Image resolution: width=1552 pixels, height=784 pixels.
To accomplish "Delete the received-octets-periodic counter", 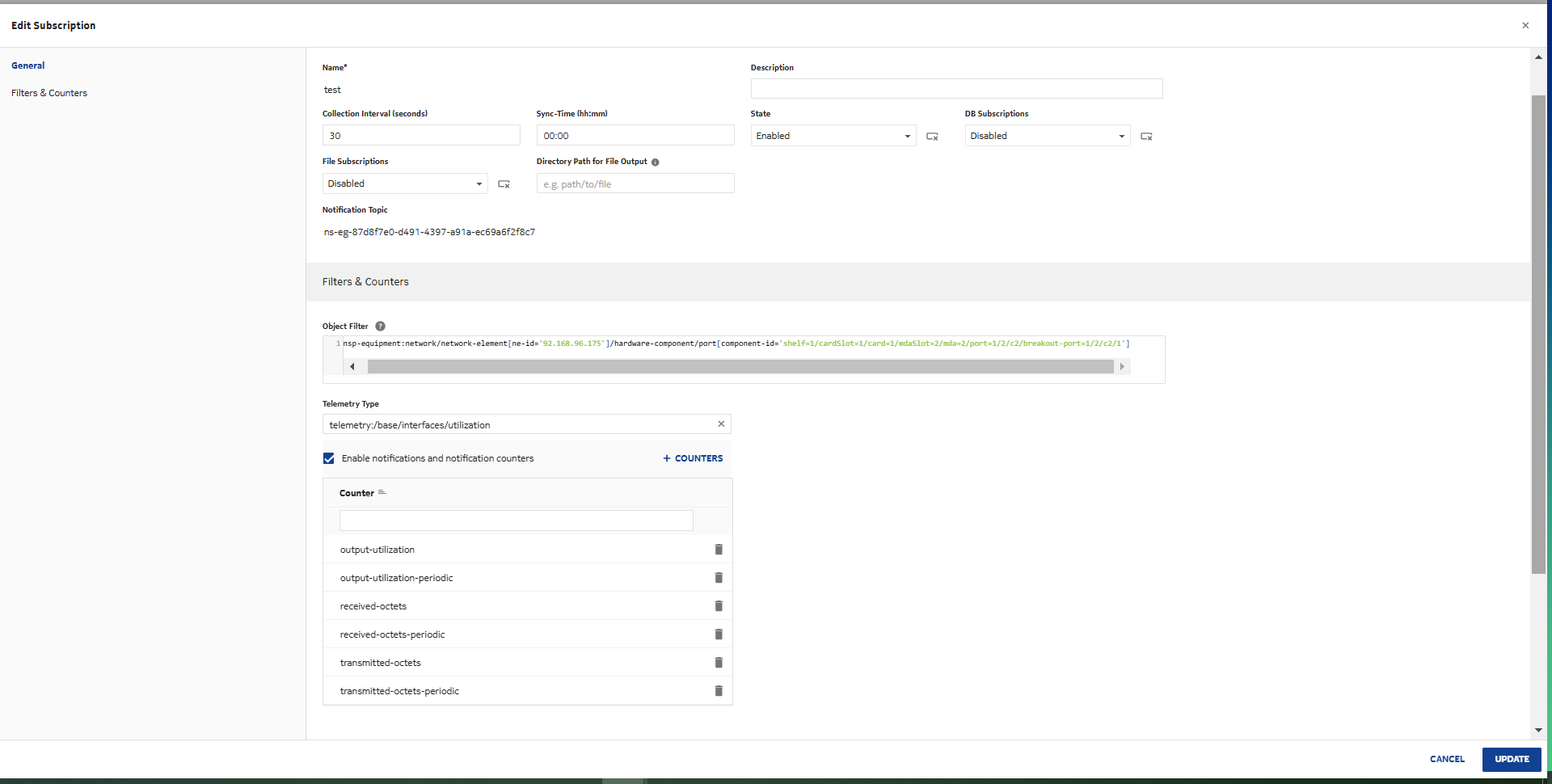I will point(718,634).
